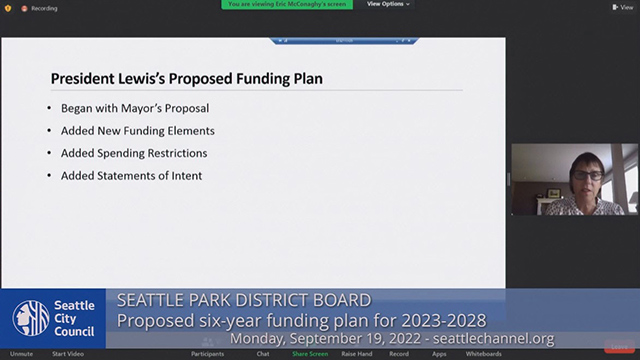This screenshot has width=640, height=360.
Task: Click the bullet 'Added Spending Restrictions'
Action: (134, 153)
